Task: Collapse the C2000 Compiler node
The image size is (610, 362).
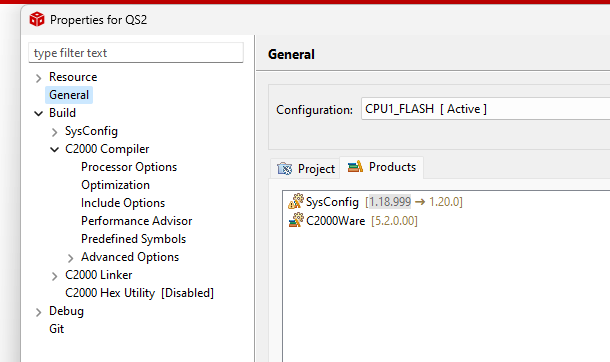Action: click(54, 149)
